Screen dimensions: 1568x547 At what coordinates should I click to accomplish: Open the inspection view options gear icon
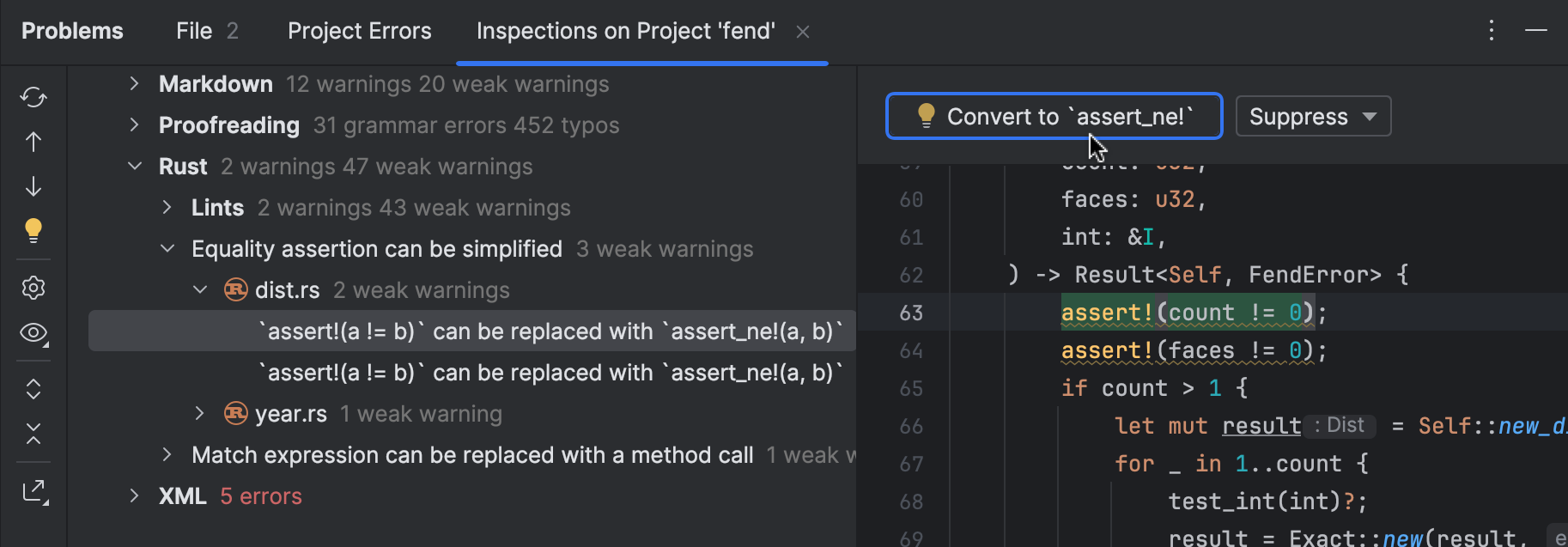pyautogui.click(x=33, y=288)
